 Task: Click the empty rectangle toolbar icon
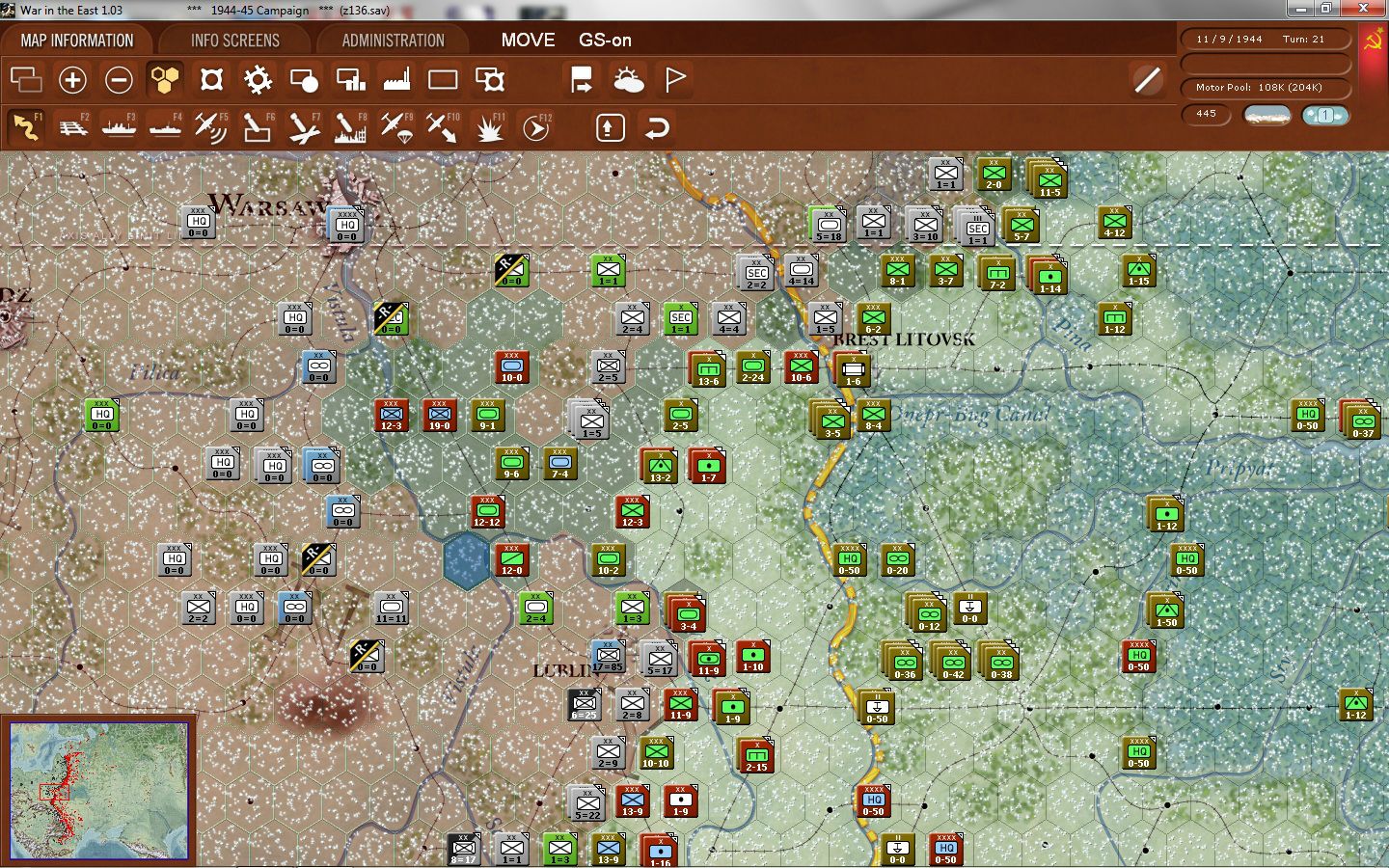pyautogui.click(x=443, y=79)
